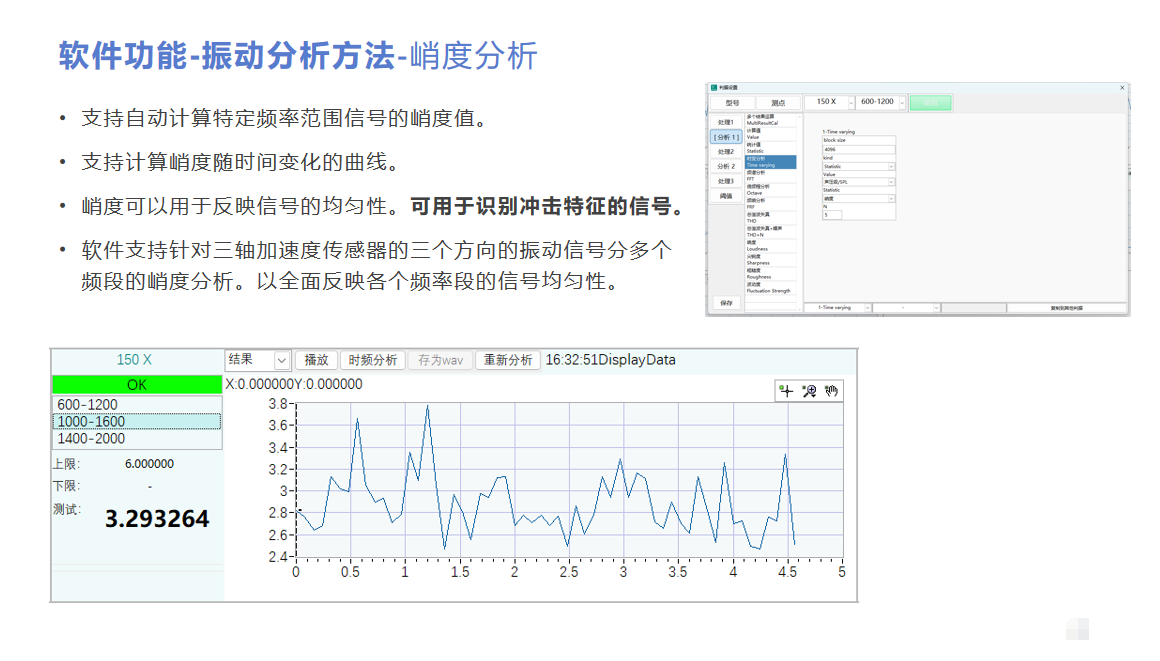Image resolution: width=1160 pixels, height=661 pixels.
Task: Activate the zoom magnifier tool on the chart
Action: pyautogui.click(x=809, y=391)
